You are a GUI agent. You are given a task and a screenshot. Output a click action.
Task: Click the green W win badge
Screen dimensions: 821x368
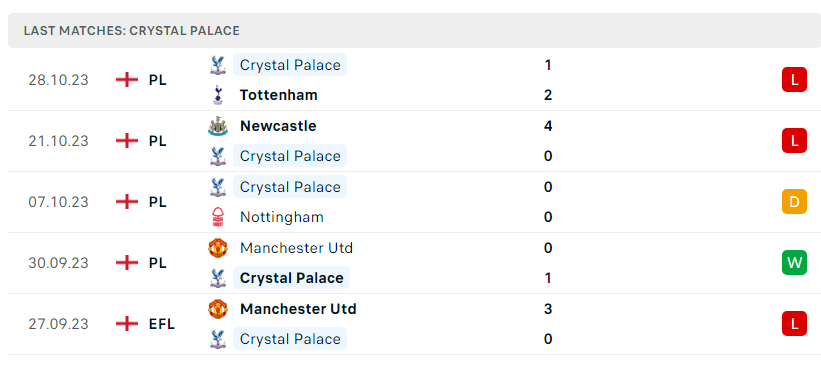[794, 263]
